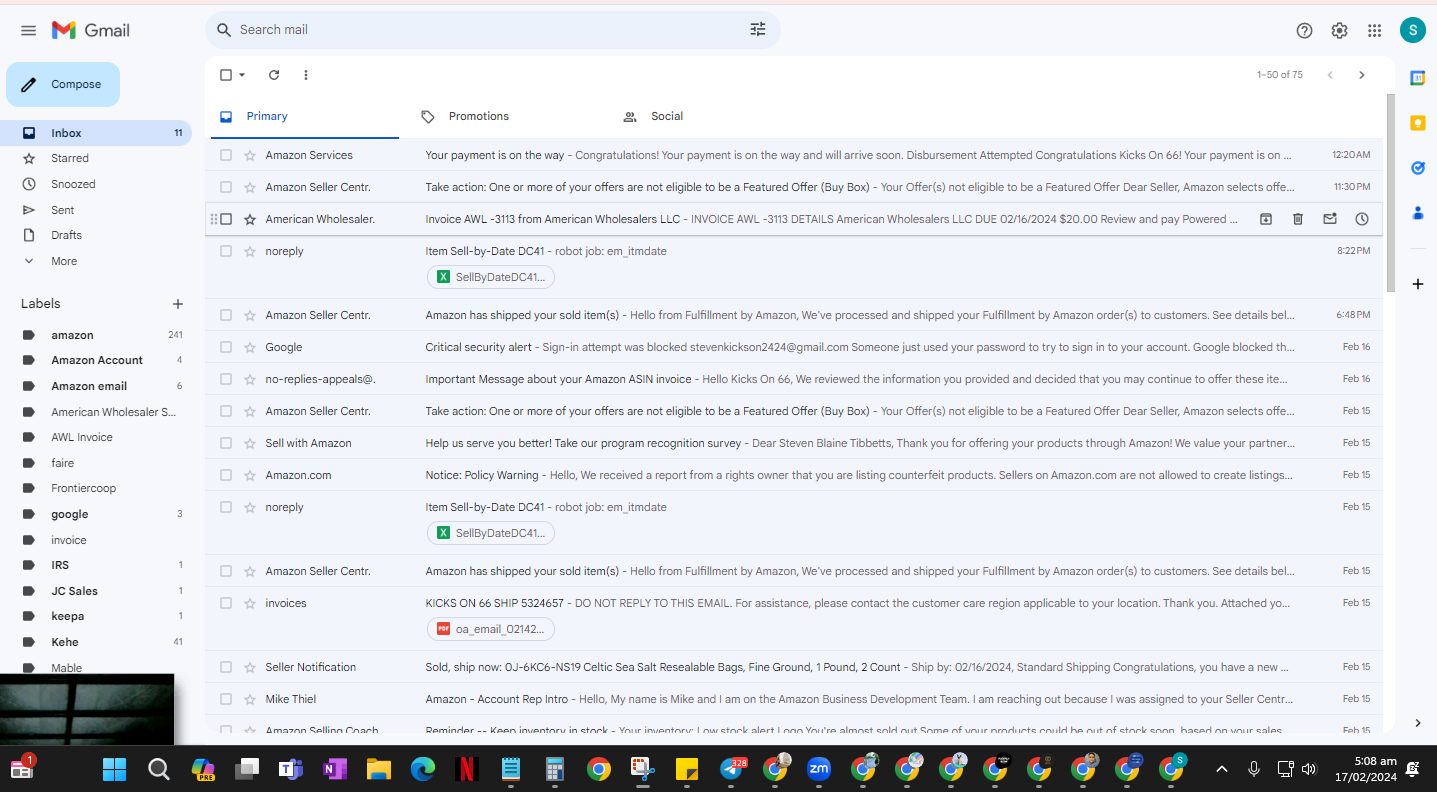Open Zoom from the taskbar
The height and width of the screenshot is (792, 1437).
pos(819,769)
